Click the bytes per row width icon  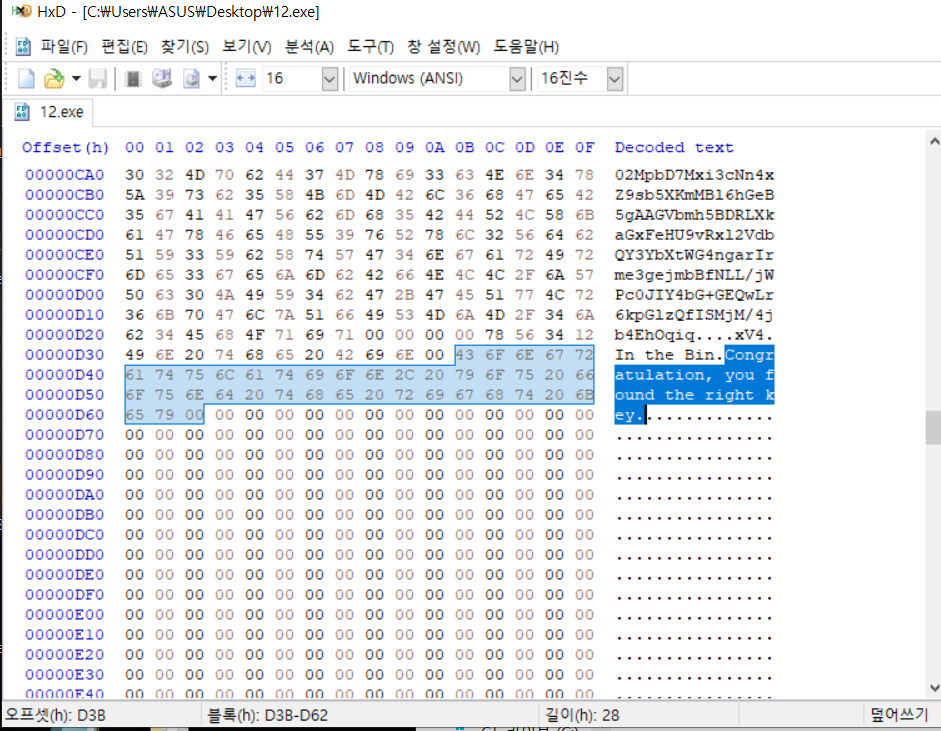click(245, 79)
